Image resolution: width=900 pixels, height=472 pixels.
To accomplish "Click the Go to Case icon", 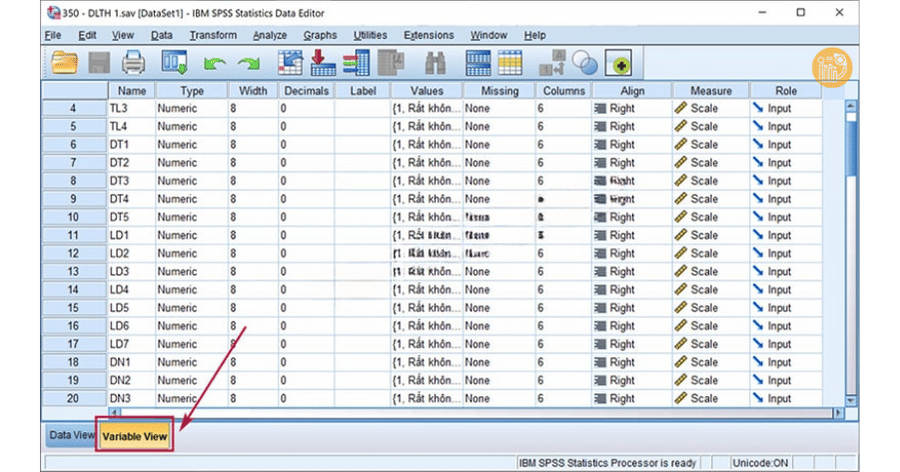I will click(x=290, y=63).
